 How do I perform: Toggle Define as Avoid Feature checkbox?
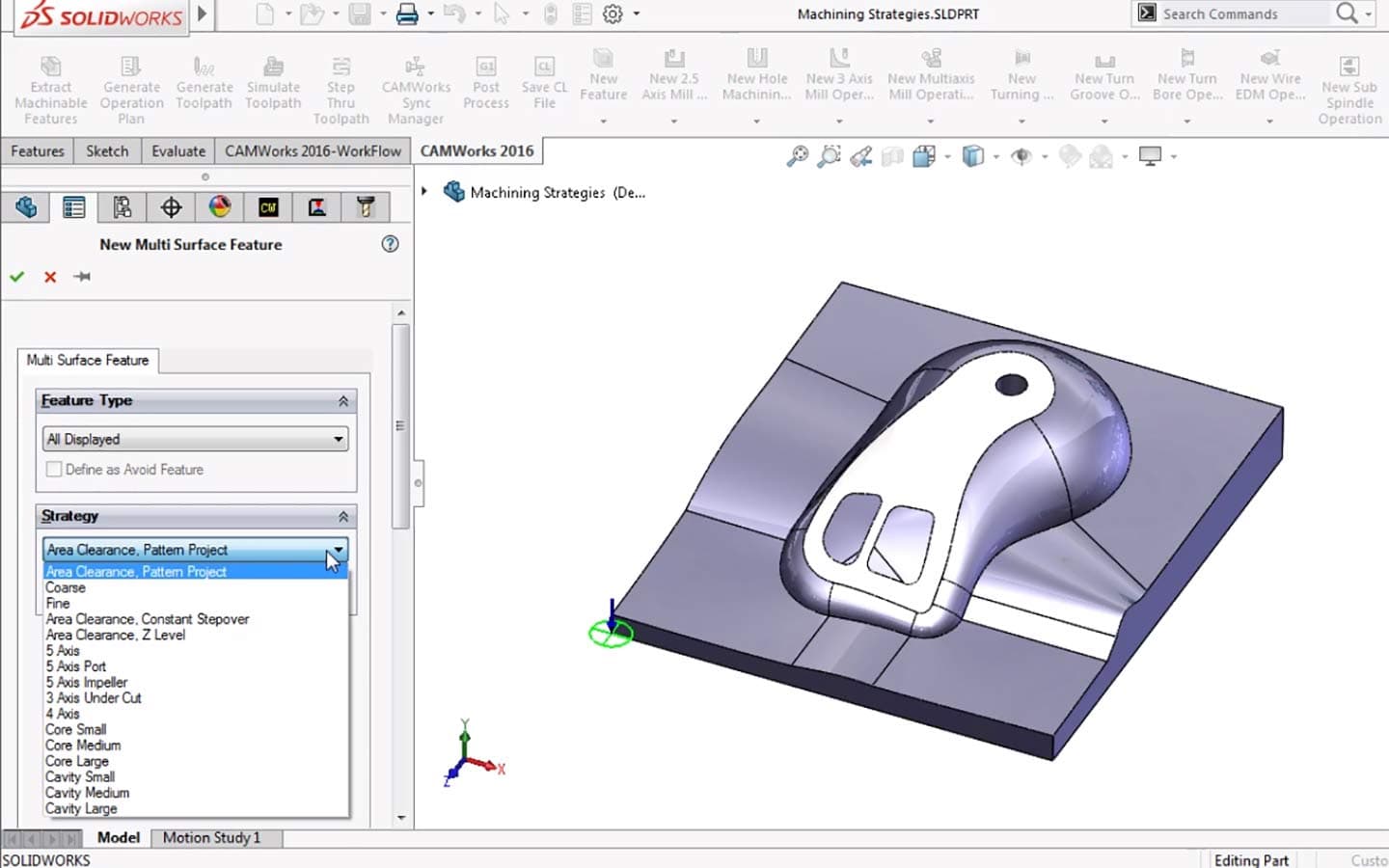click(x=54, y=470)
